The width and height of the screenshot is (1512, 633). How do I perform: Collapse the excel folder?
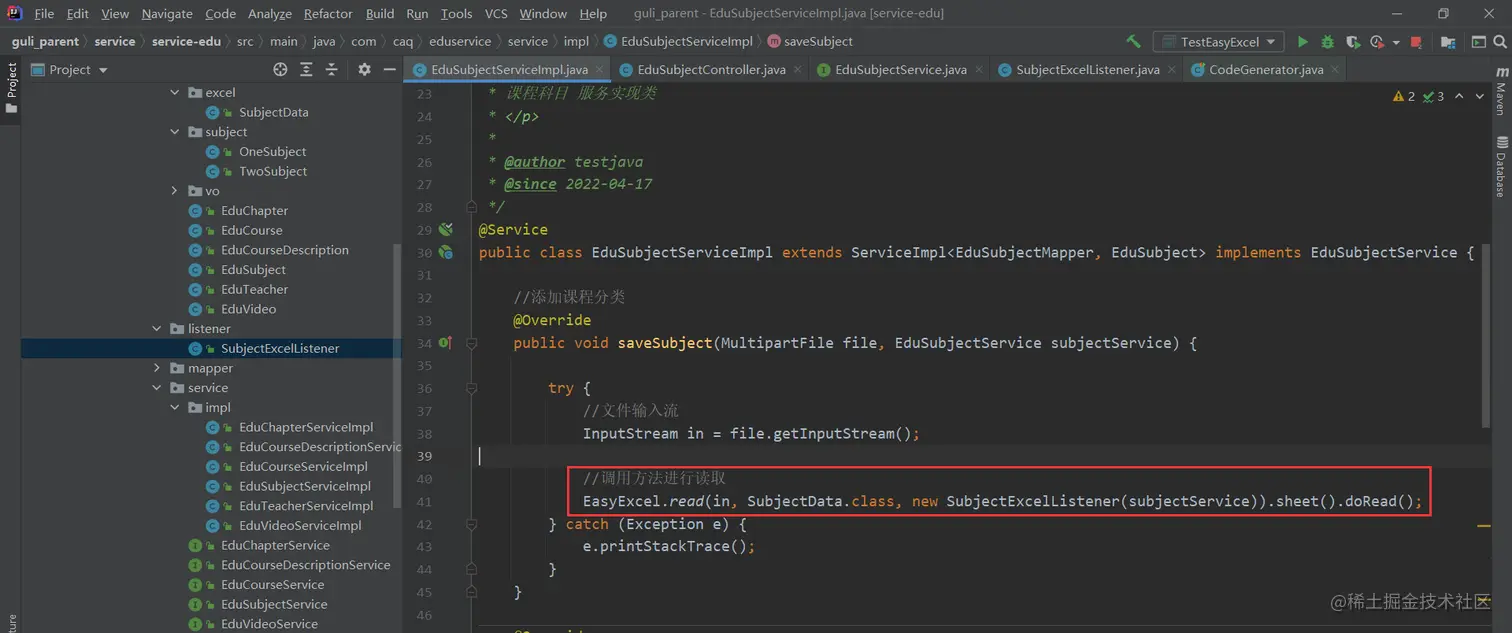pos(175,92)
